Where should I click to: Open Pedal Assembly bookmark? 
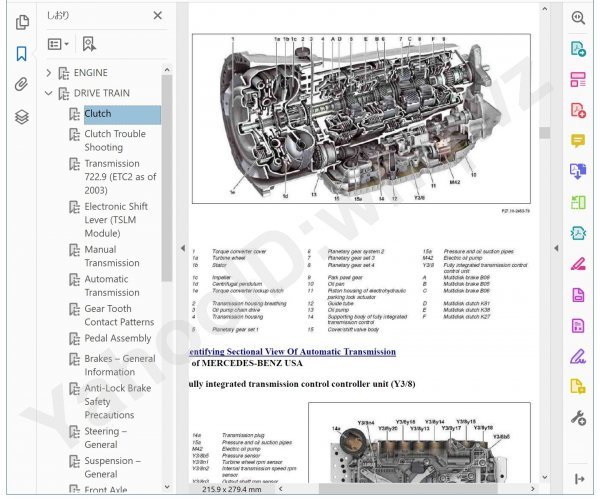tap(117, 338)
